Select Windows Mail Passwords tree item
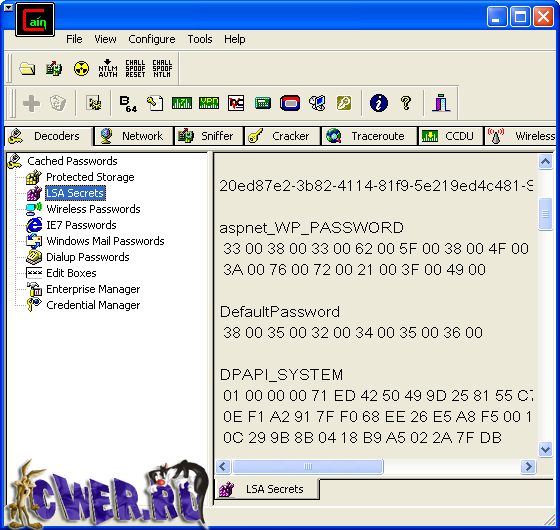Screen dimensions: 560x530 point(105,241)
